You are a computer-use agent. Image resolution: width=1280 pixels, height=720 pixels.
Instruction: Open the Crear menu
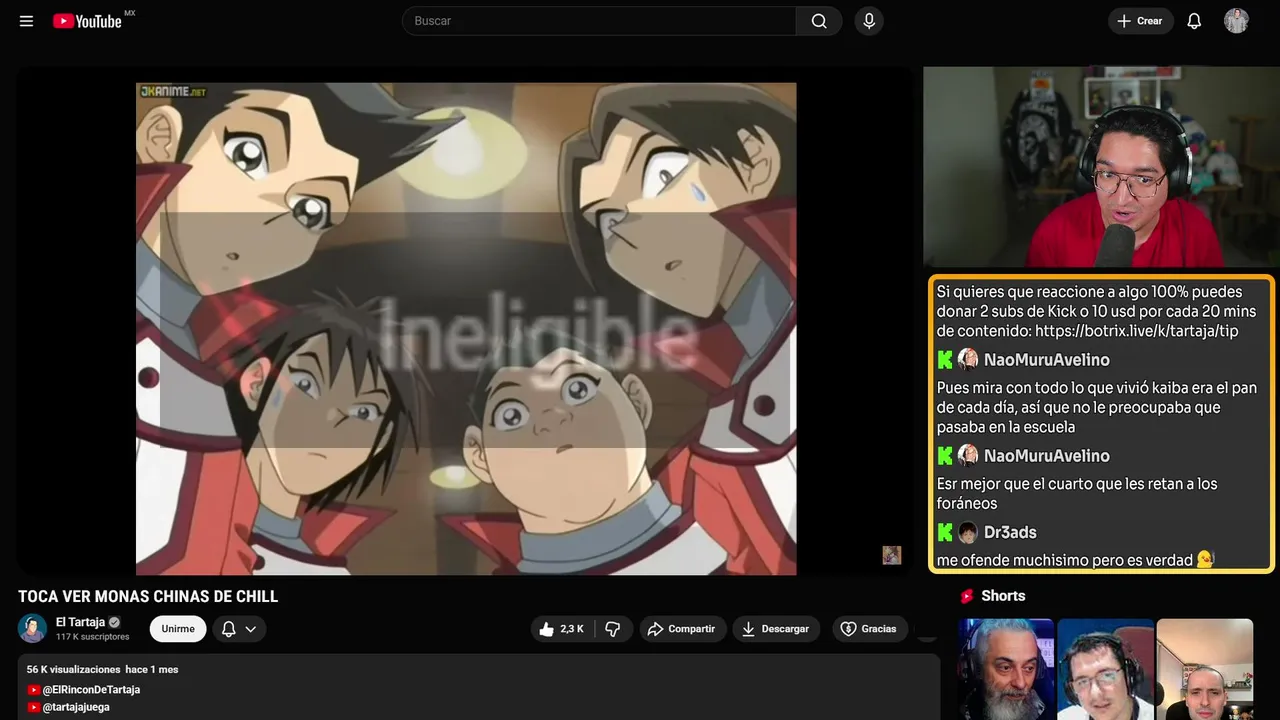pos(1140,21)
